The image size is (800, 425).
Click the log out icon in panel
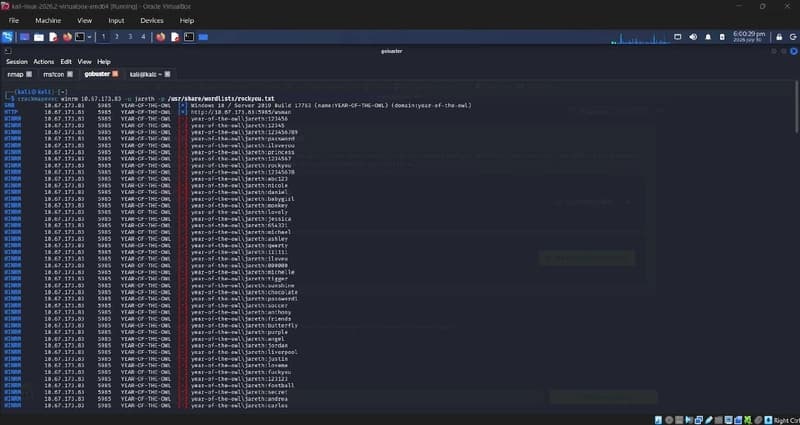click(x=793, y=37)
